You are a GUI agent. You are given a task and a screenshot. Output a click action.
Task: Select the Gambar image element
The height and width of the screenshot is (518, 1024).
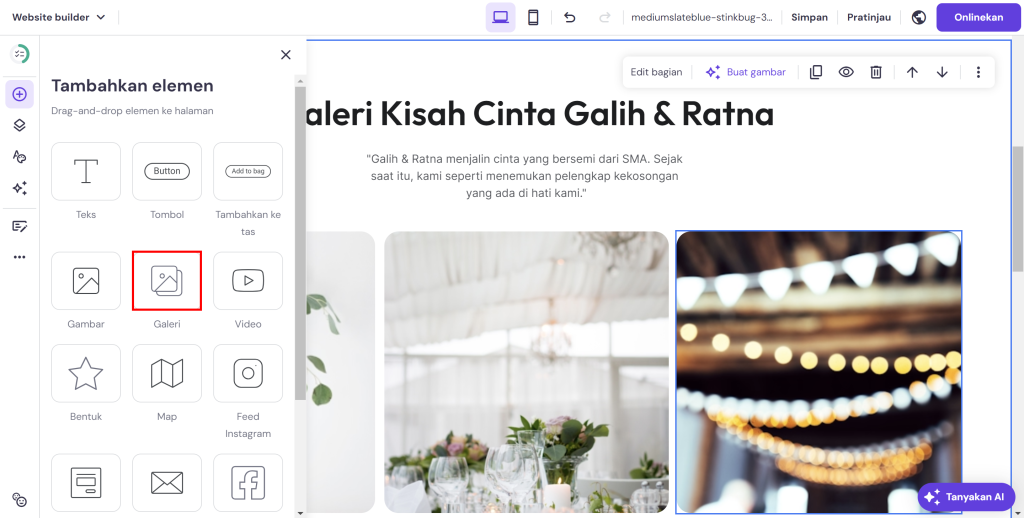click(x=86, y=281)
